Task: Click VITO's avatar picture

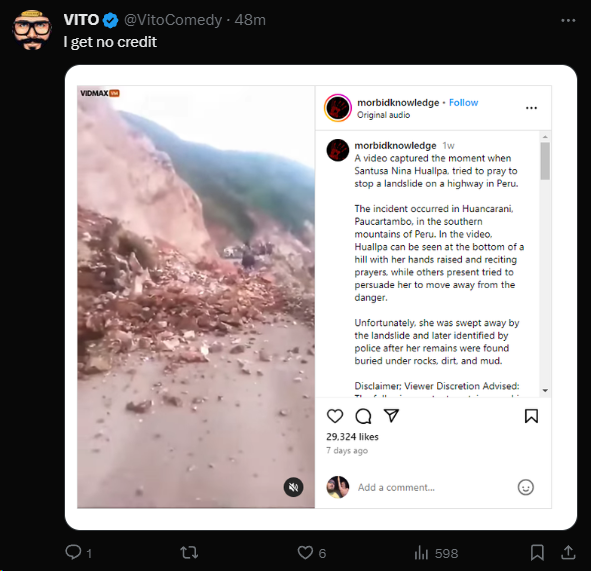Action: coord(32,30)
